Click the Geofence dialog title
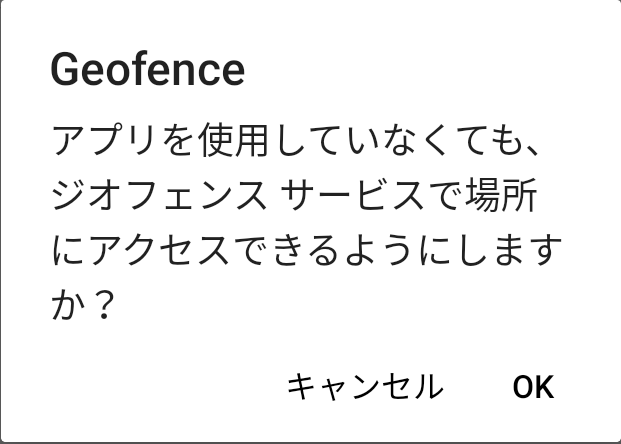621x444 pixels. point(146,70)
